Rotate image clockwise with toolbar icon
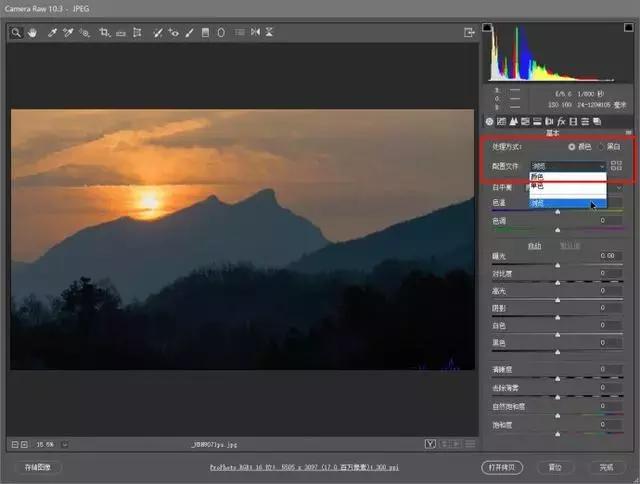The image size is (640, 484). coord(269,32)
